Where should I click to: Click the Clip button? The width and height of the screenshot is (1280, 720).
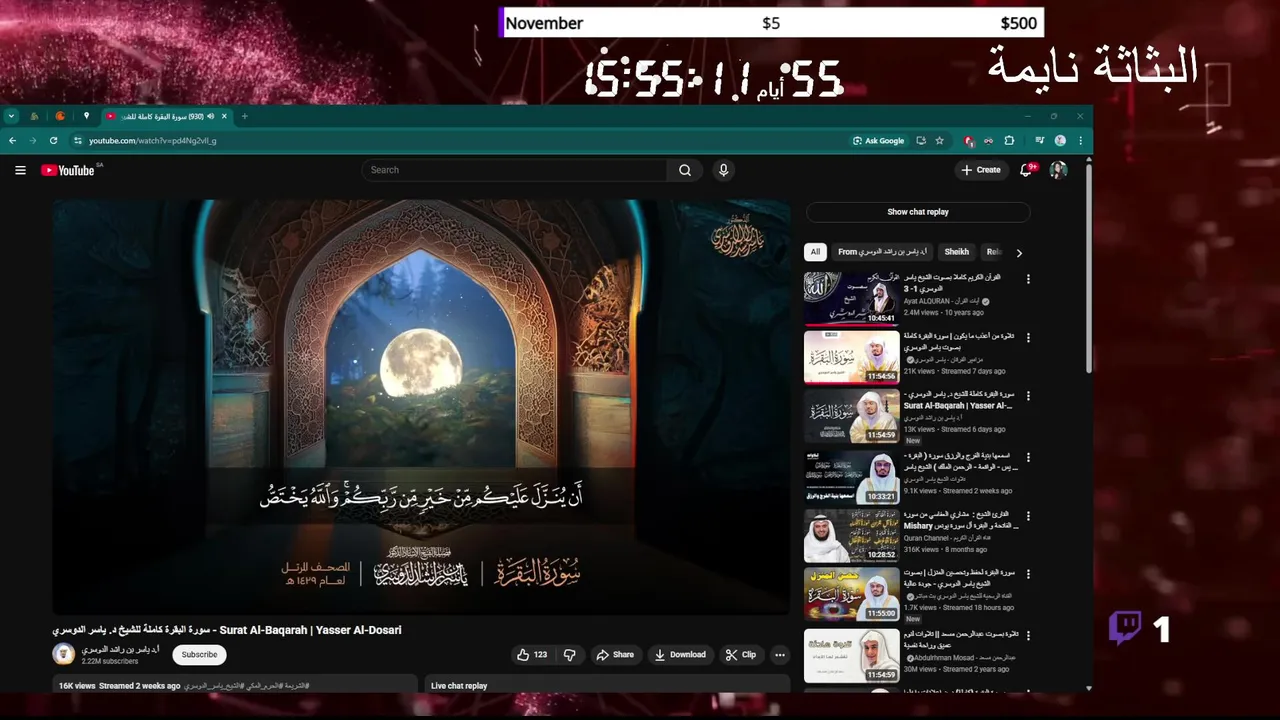(741, 655)
